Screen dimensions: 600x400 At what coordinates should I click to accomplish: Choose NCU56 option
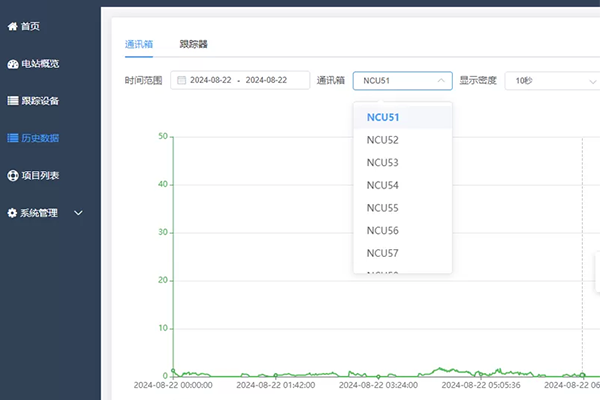coord(382,231)
